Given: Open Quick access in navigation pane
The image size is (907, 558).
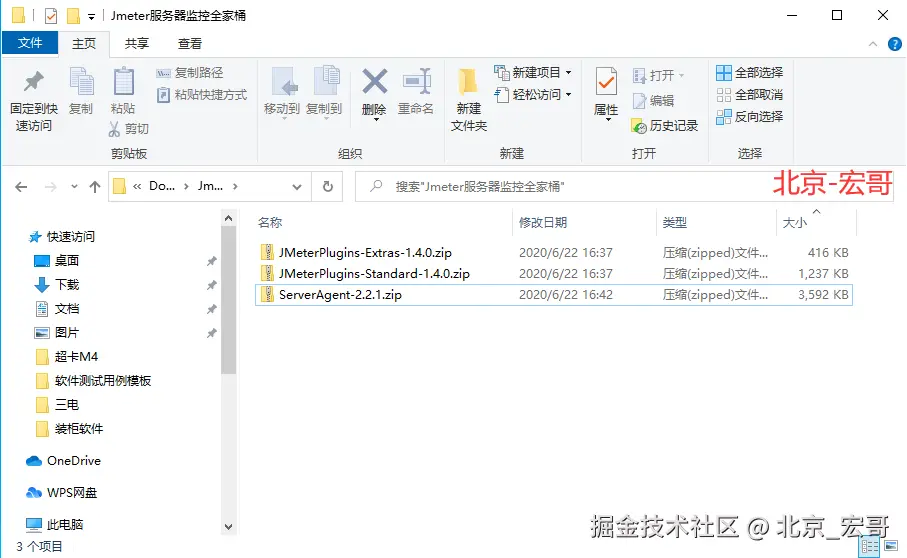Looking at the screenshot, I should [70, 236].
